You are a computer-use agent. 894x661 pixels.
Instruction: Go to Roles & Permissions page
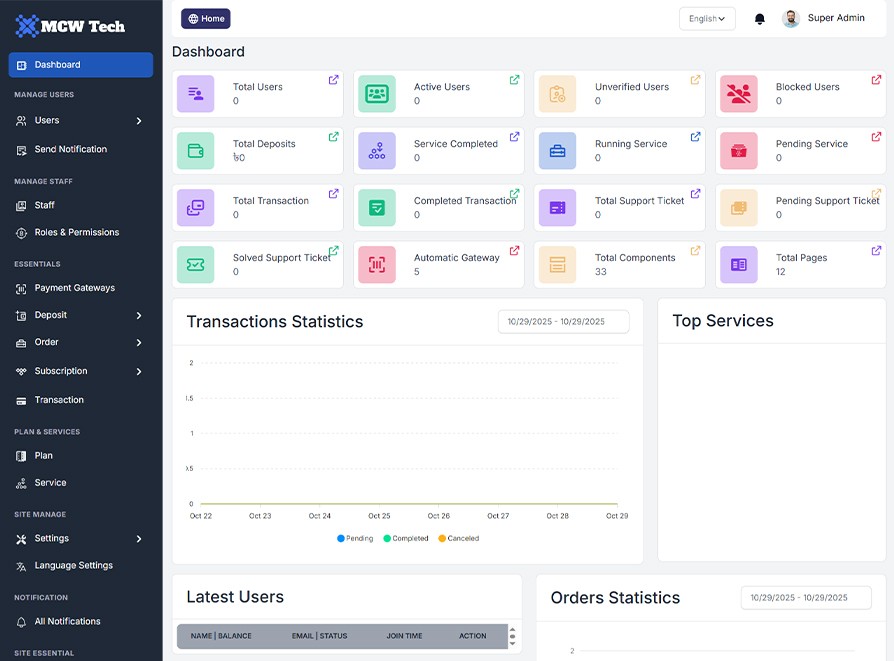pyautogui.click(x=76, y=233)
